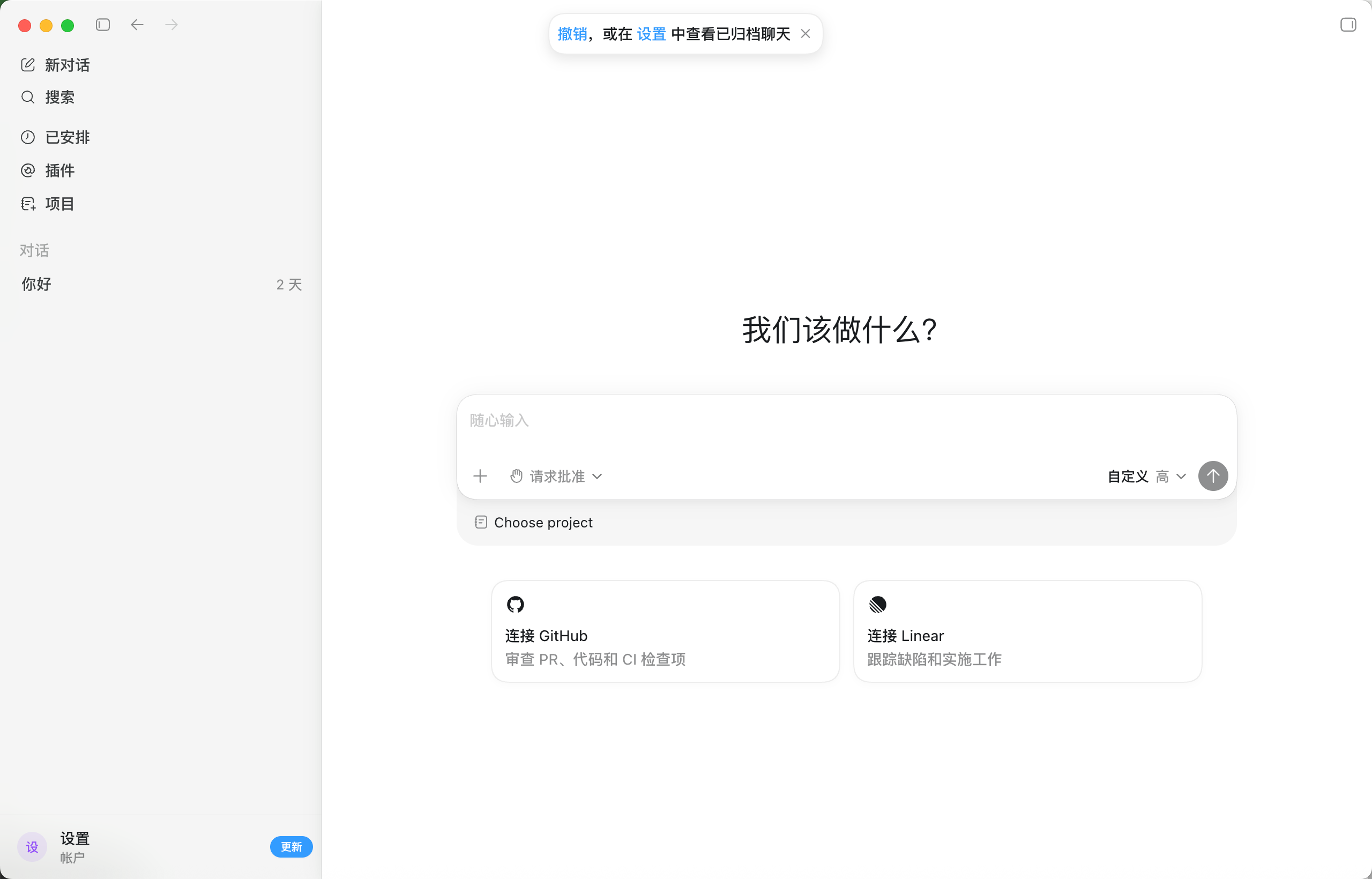Expand the 自定义 高 model dropdown
Viewport: 1372px width, 879px height.
tap(1147, 476)
